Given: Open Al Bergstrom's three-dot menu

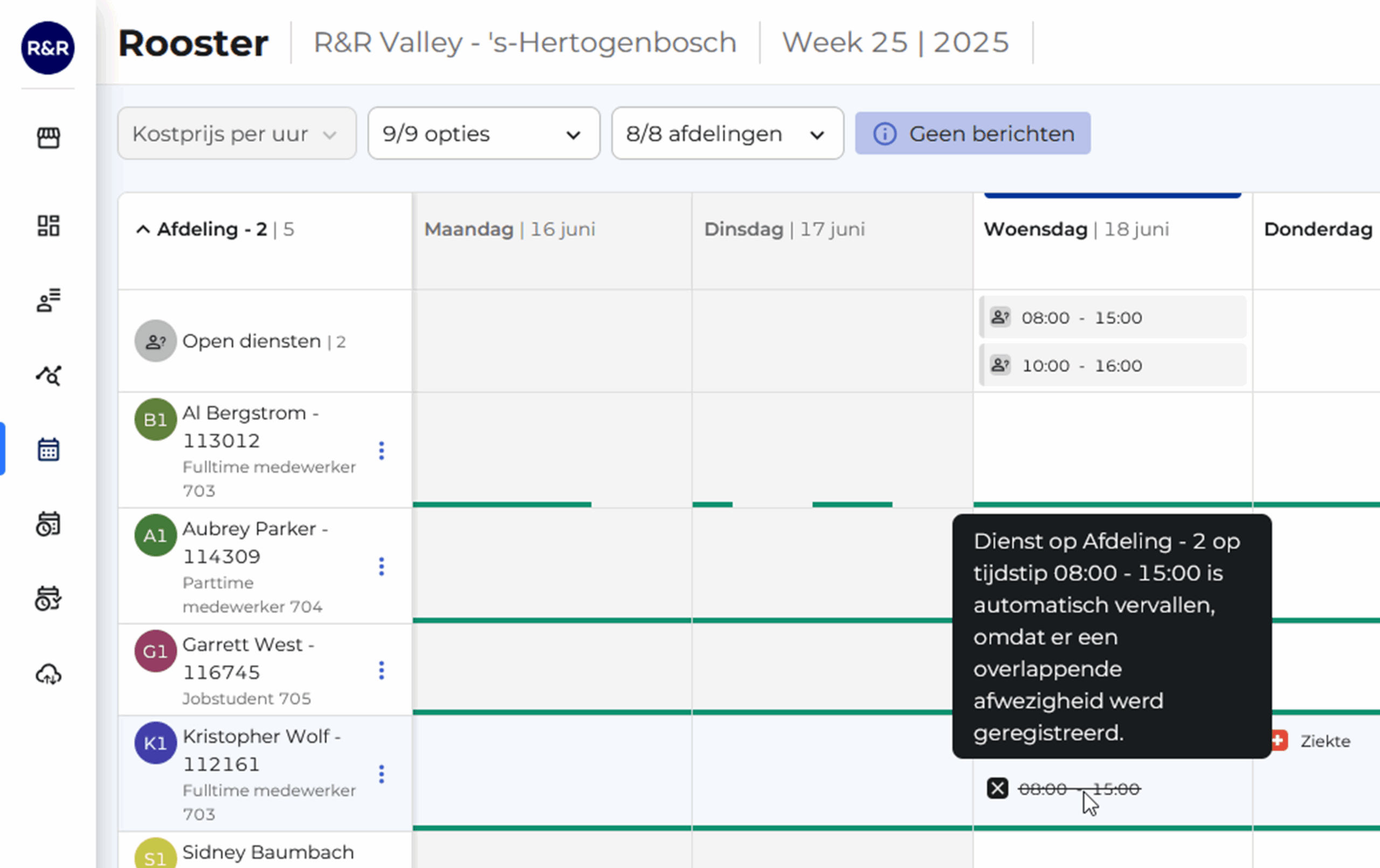Looking at the screenshot, I should click(381, 451).
